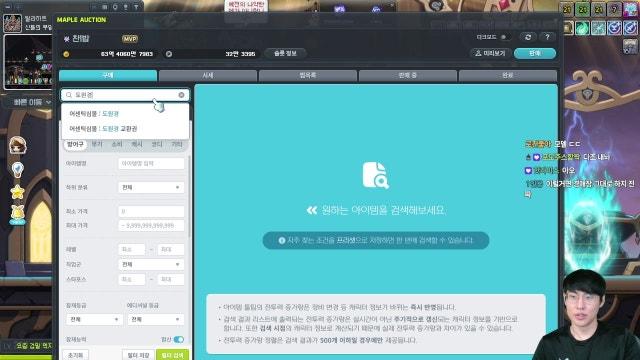Click the 최소 가격 input field
The height and width of the screenshot is (360, 640).
pyautogui.click(x=151, y=211)
